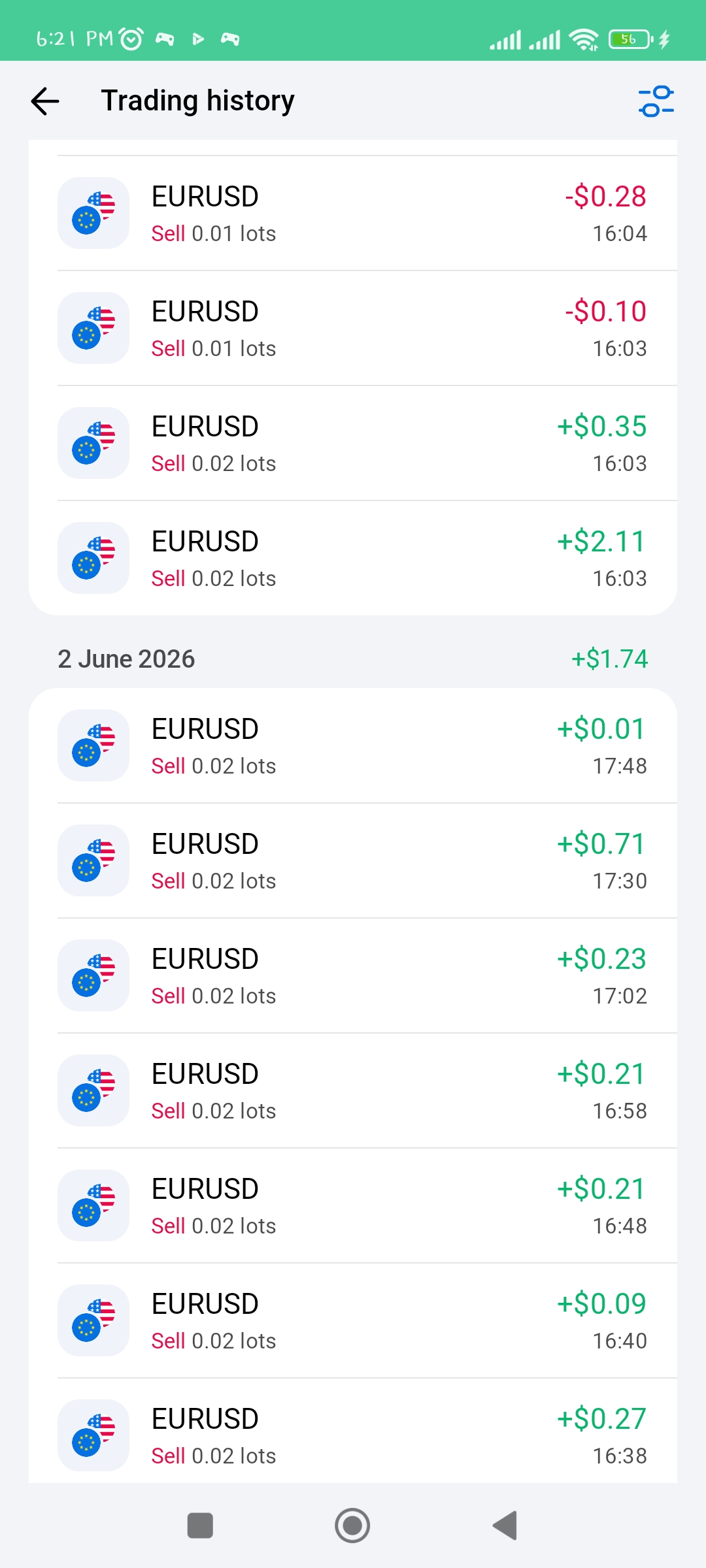Tap the alarm icon in status bar
Image resolution: width=706 pixels, height=1568 pixels.
131,39
